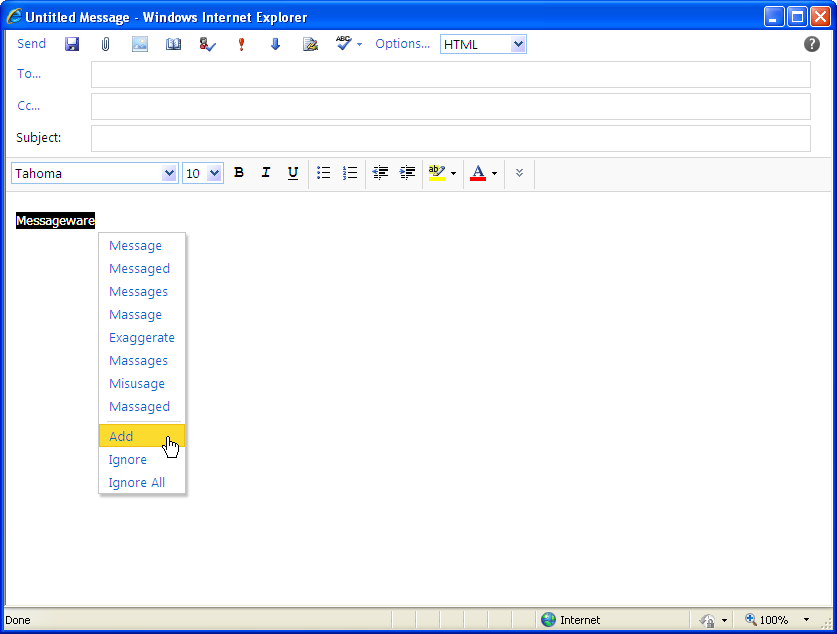The width and height of the screenshot is (837, 634).
Task: Choose suggestion Misusage
Action: point(137,384)
